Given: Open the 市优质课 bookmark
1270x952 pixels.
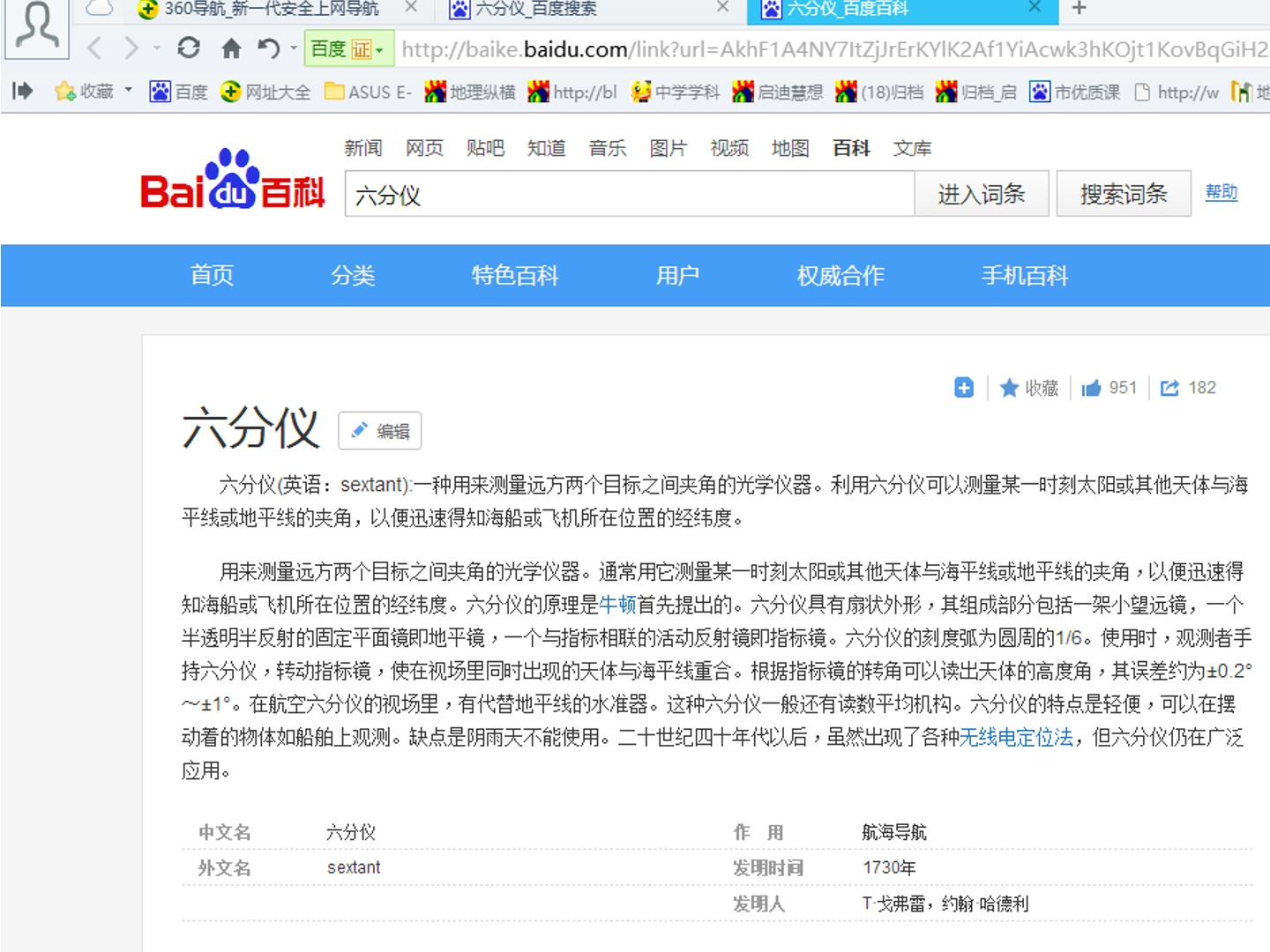Looking at the screenshot, I should (1075, 92).
